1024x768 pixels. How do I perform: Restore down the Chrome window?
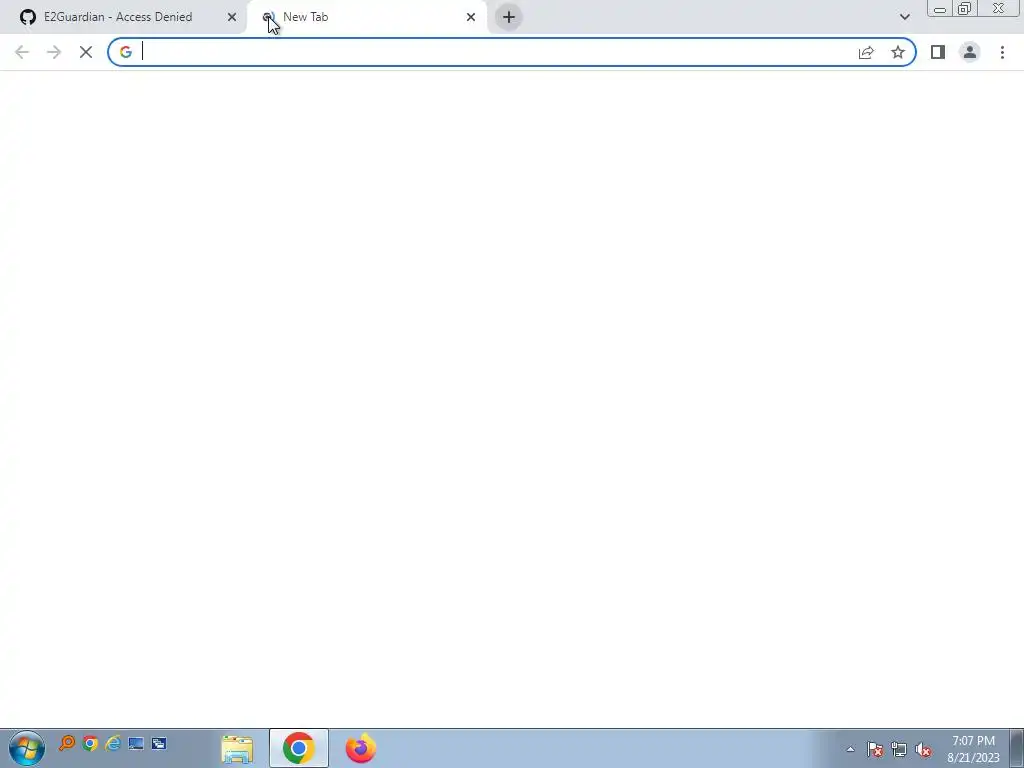[964, 8]
